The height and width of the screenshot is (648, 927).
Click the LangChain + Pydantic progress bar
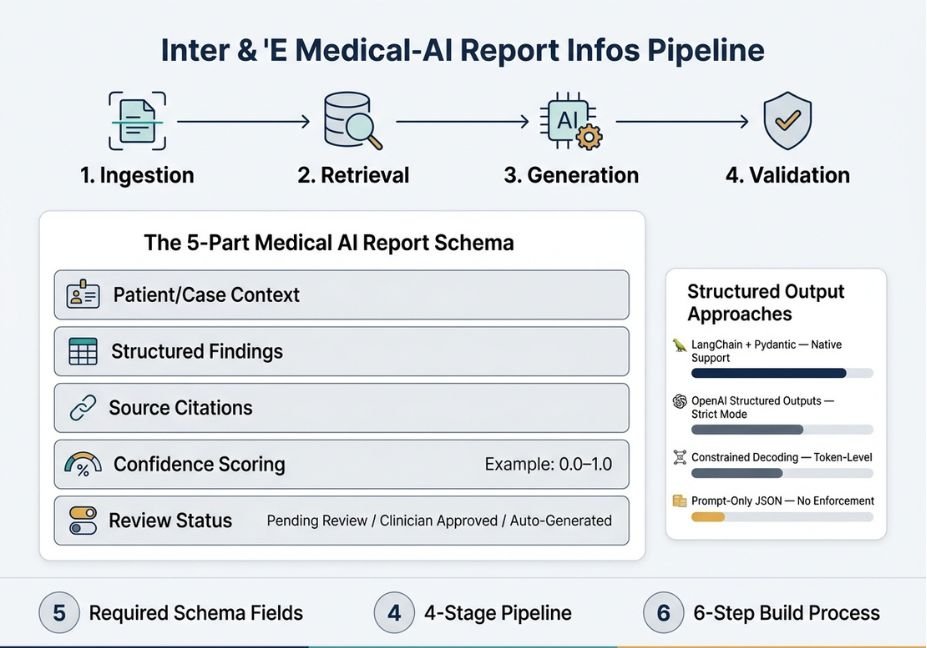click(782, 373)
